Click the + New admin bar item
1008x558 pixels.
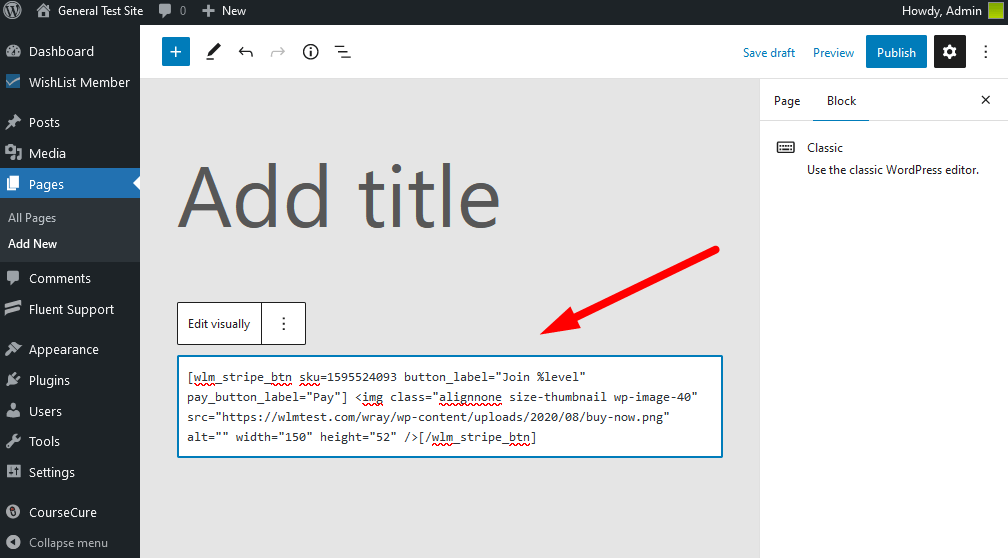click(x=224, y=11)
